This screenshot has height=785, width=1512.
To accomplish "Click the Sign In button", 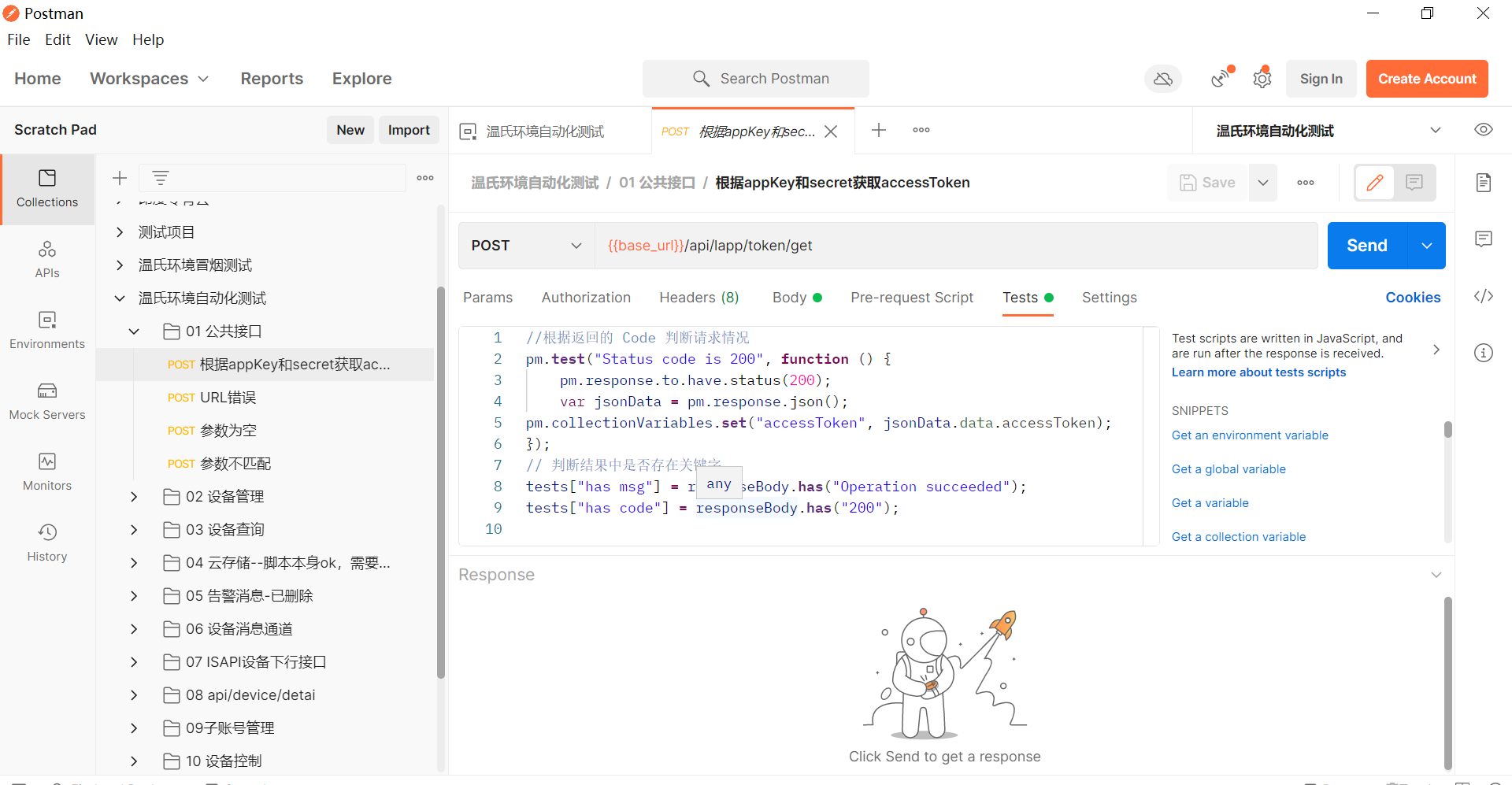I will pos(1321,79).
